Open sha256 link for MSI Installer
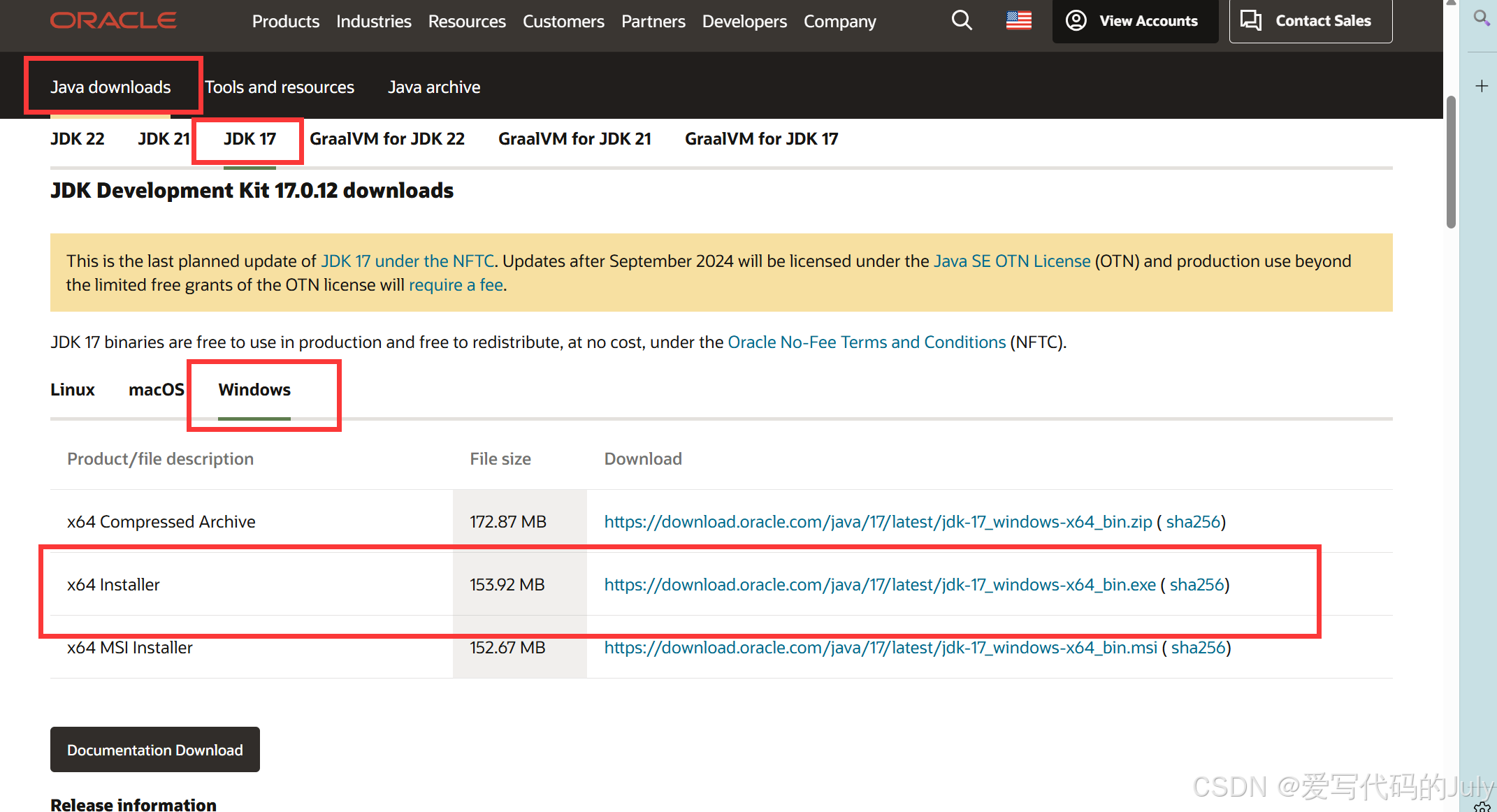The height and width of the screenshot is (812, 1497). [1198, 648]
